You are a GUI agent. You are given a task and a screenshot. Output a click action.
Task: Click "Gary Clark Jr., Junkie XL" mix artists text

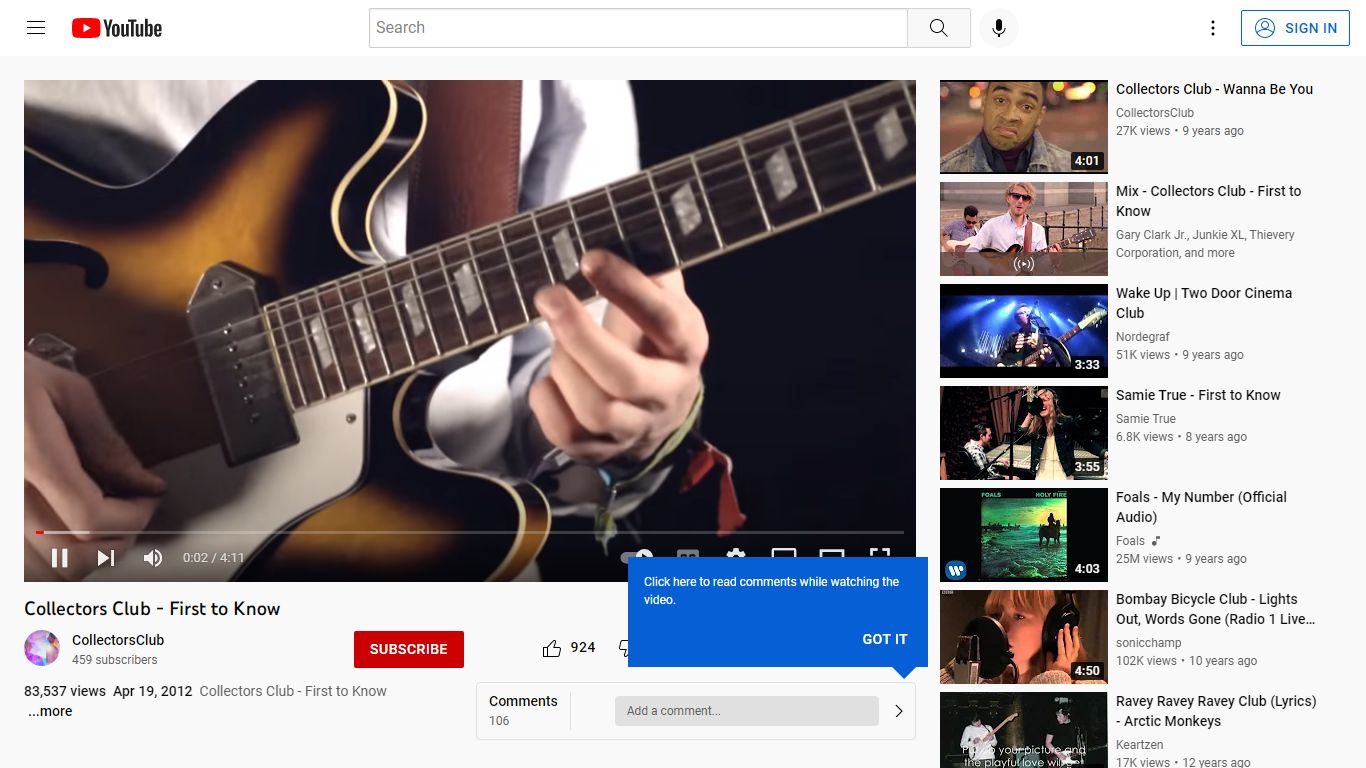pos(1205,244)
